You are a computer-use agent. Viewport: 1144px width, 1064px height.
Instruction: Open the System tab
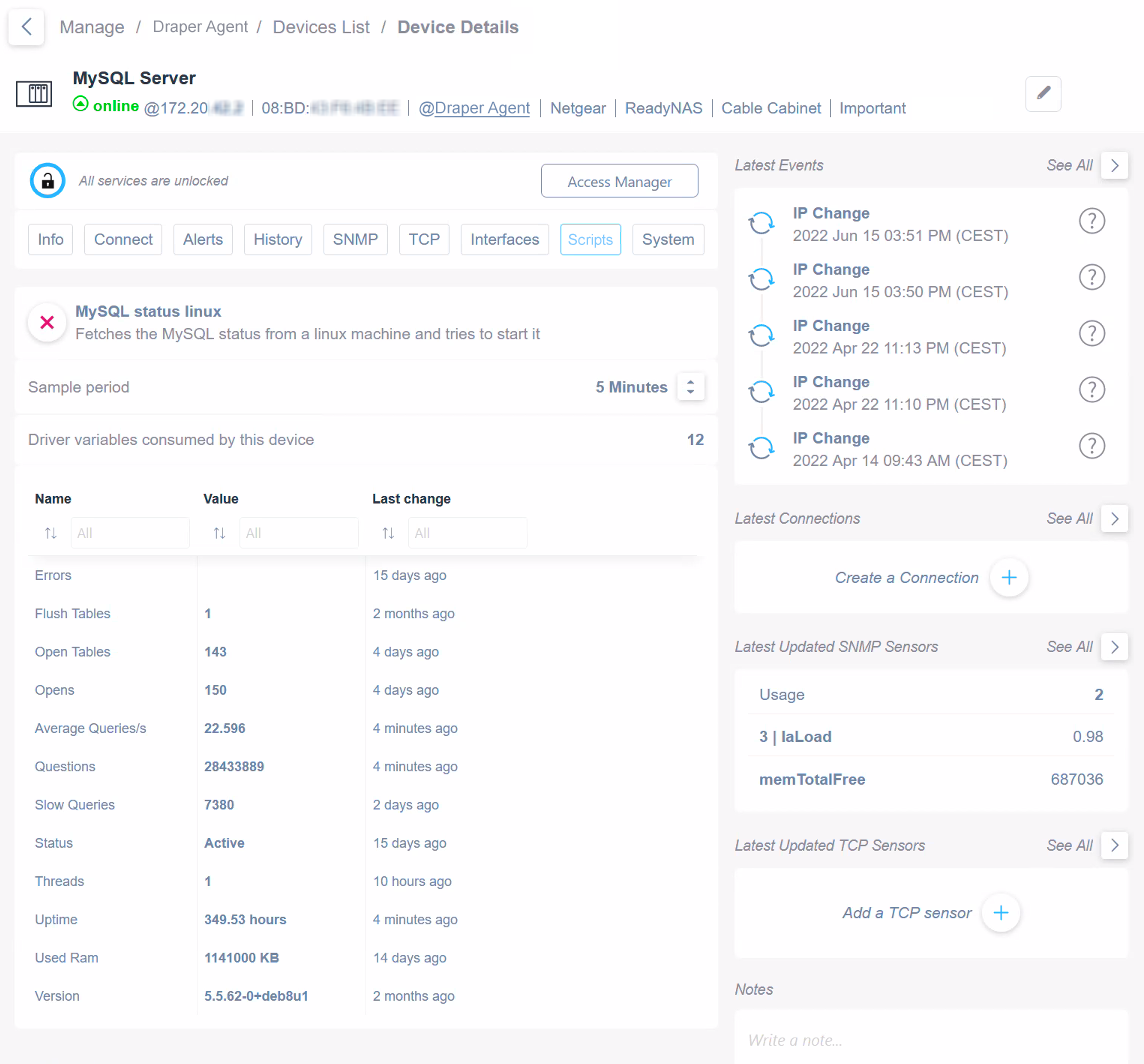668,239
